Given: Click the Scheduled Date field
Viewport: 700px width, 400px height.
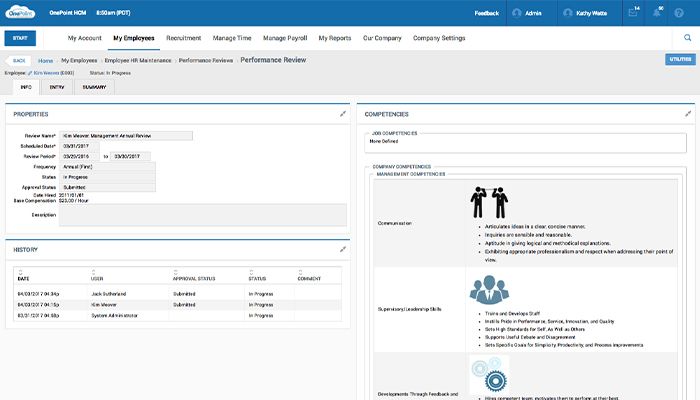Looking at the screenshot, I should pyautogui.click(x=79, y=146).
